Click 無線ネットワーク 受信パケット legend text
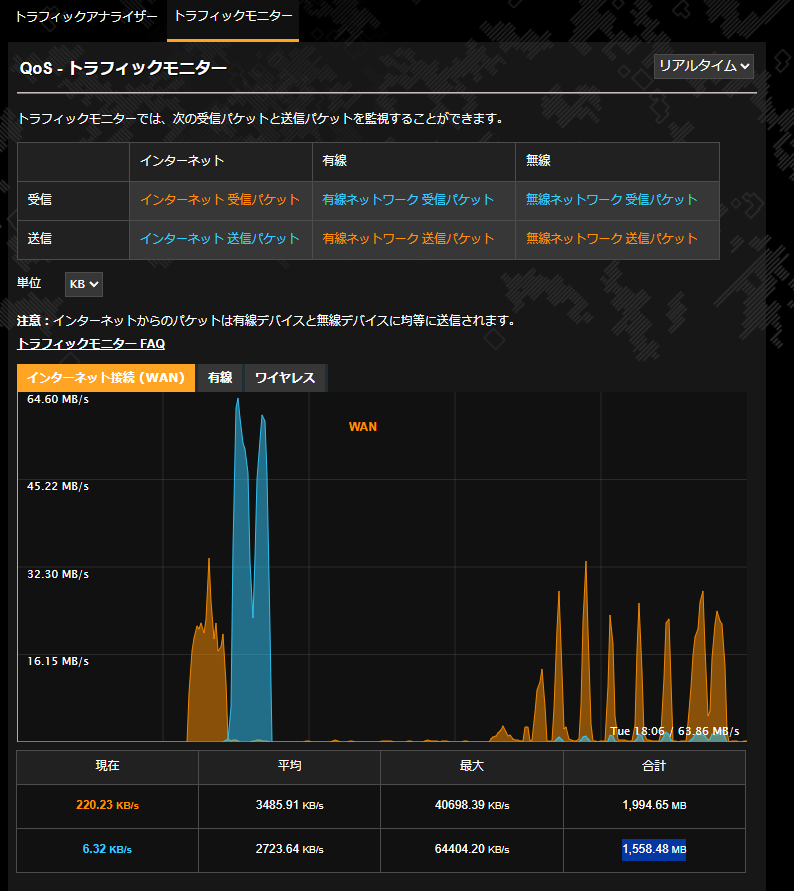The height and width of the screenshot is (891, 794). [x=612, y=200]
